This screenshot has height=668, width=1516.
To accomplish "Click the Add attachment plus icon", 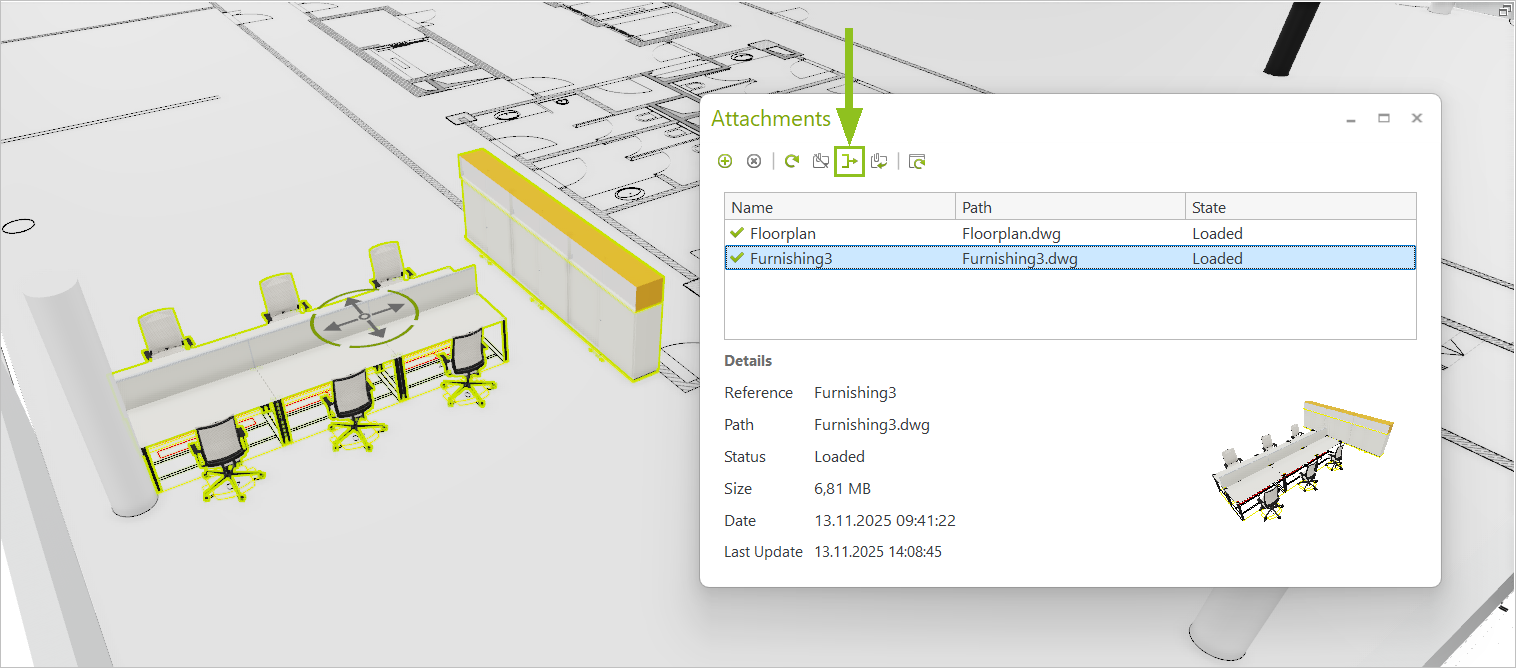I will tap(725, 160).
